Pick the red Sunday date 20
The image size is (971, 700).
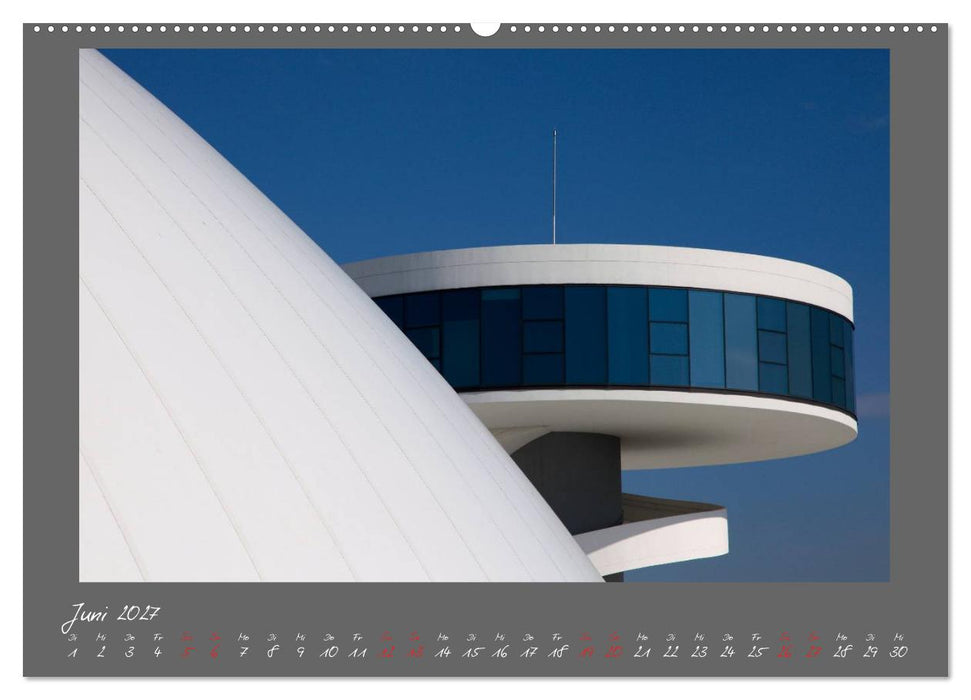click(x=614, y=652)
